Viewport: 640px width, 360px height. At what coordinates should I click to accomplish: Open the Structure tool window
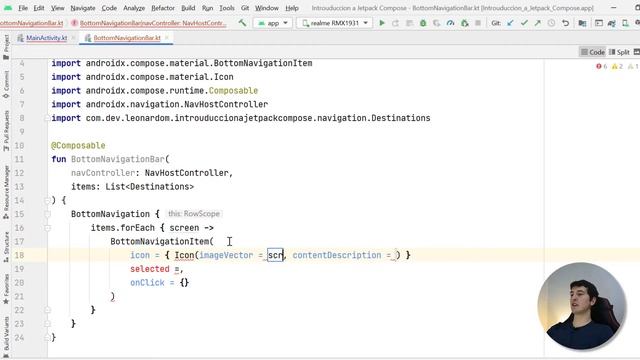6,247
